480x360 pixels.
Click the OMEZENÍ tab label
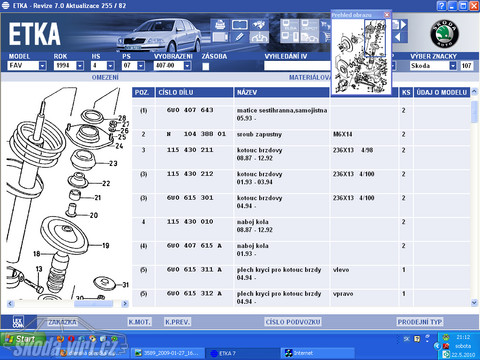[x=105, y=77]
